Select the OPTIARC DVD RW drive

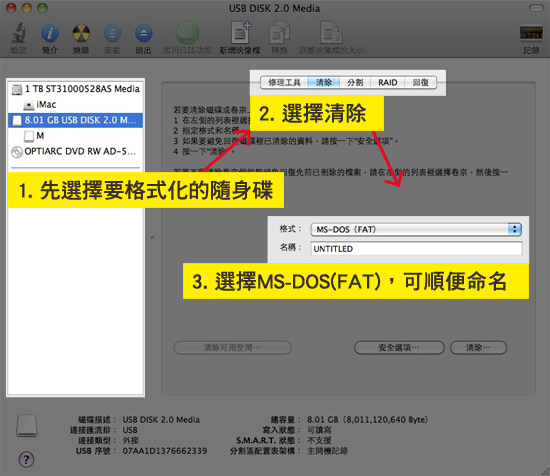pyautogui.click(x=75, y=152)
